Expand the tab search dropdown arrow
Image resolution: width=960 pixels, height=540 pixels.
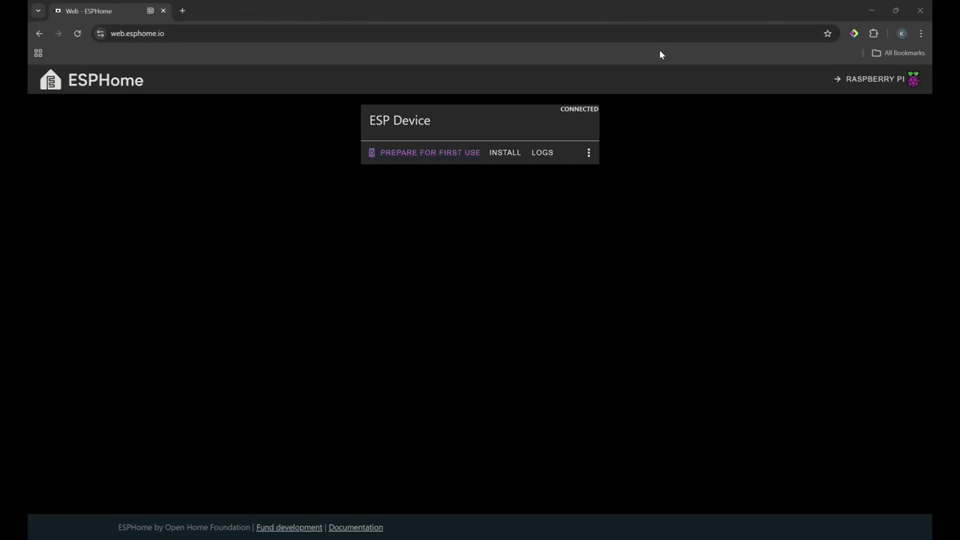[x=38, y=11]
